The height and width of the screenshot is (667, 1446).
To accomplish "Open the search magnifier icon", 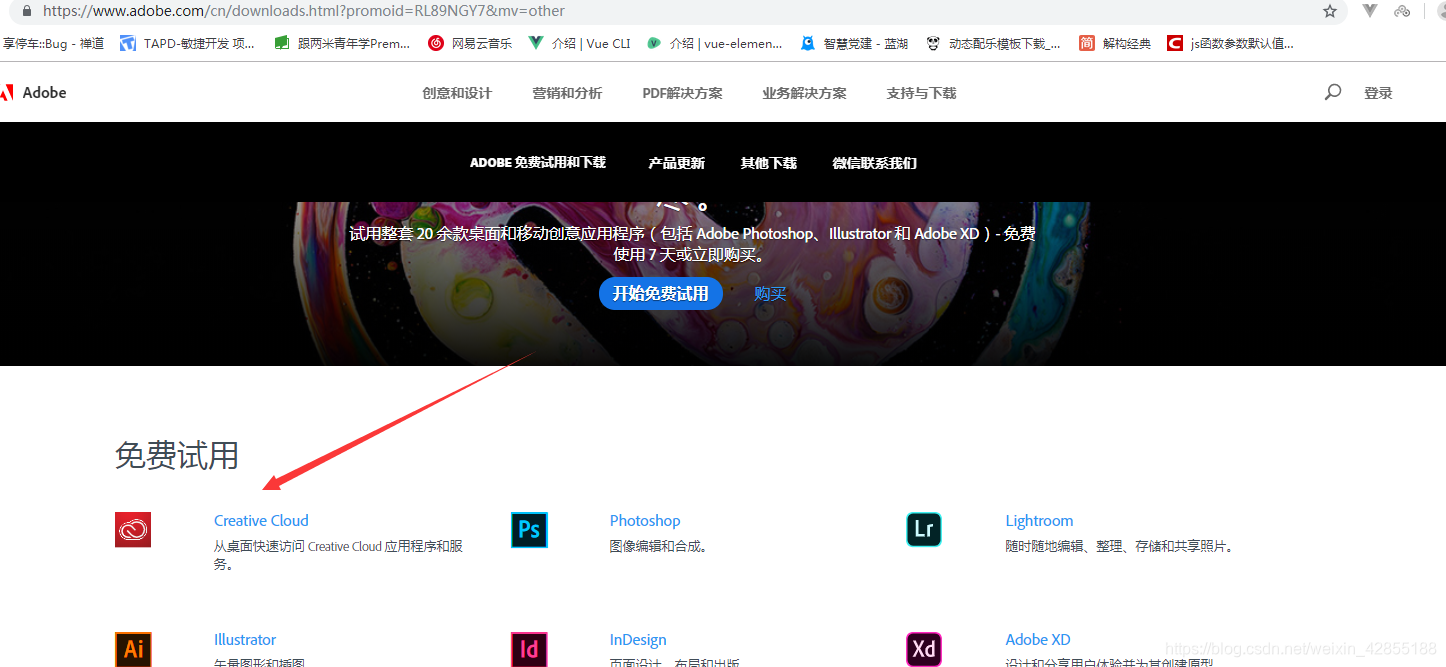I will 1333,92.
